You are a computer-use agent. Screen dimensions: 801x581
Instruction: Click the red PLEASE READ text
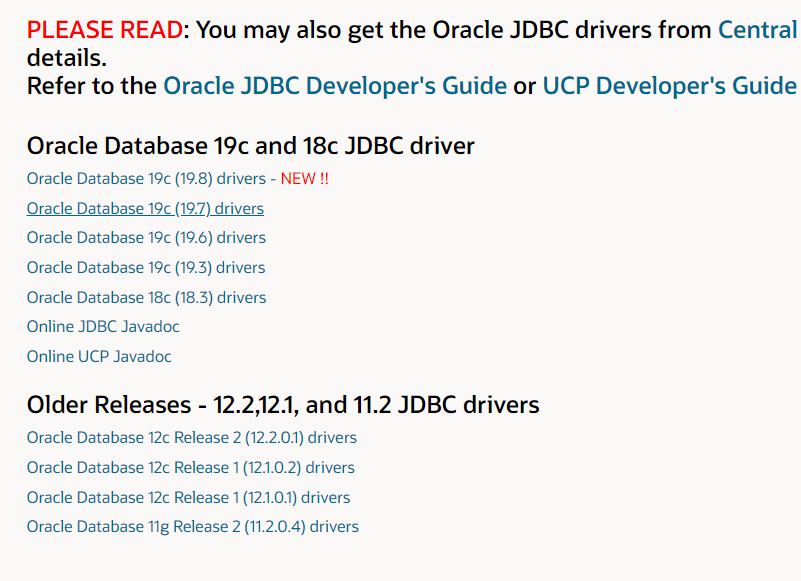tap(105, 30)
